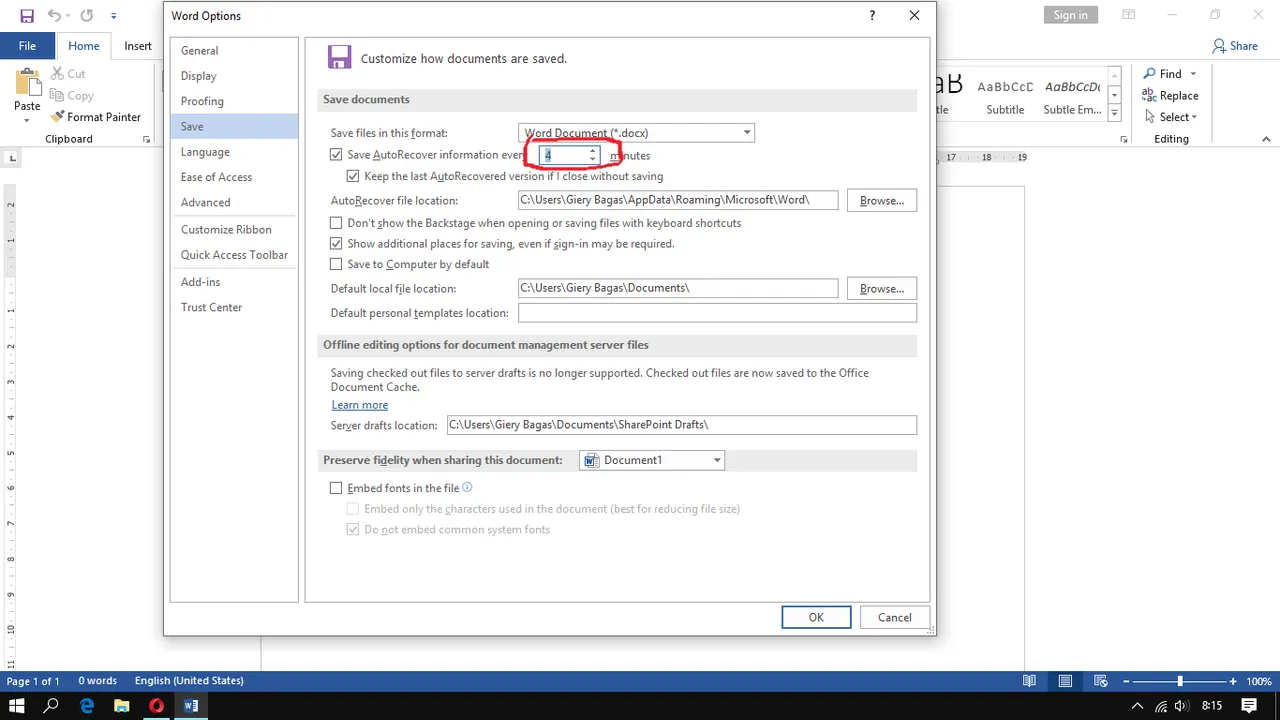
Task: Click the Help question mark in dialog
Action: coord(873,16)
